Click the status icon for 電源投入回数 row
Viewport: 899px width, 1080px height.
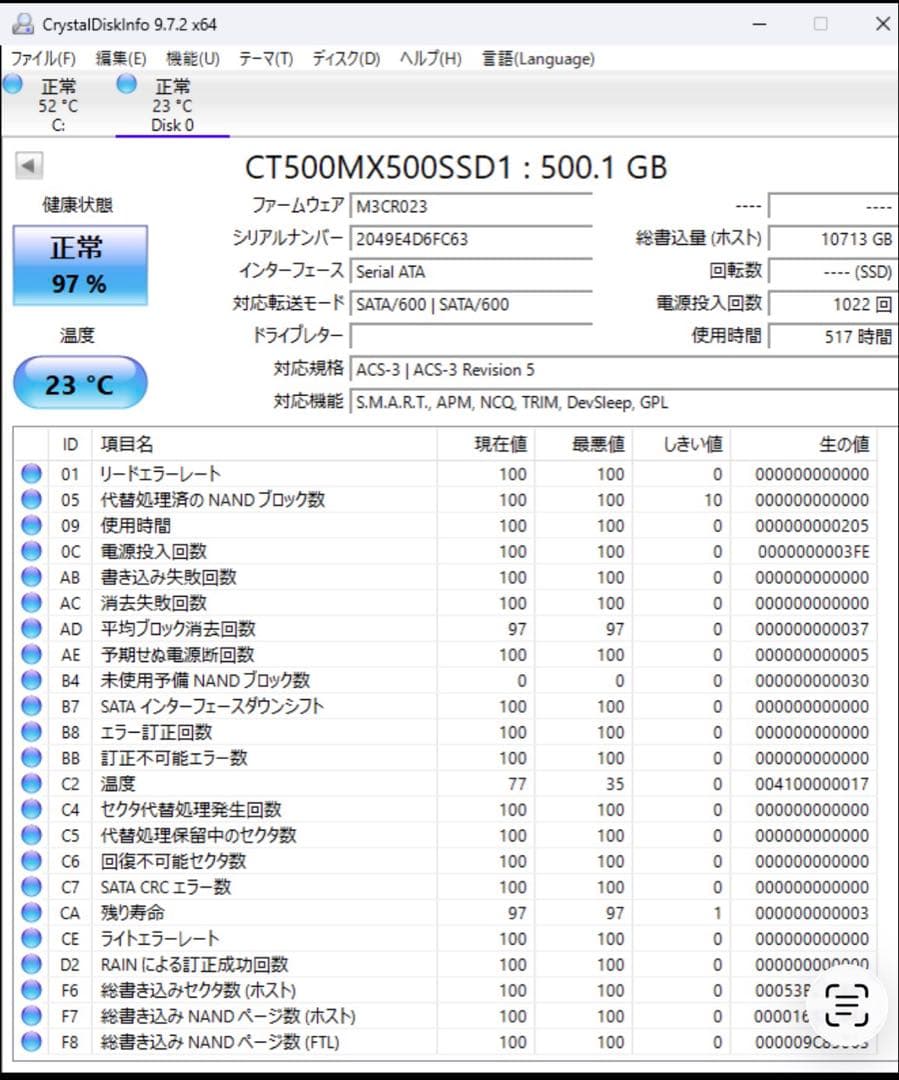(x=31, y=551)
